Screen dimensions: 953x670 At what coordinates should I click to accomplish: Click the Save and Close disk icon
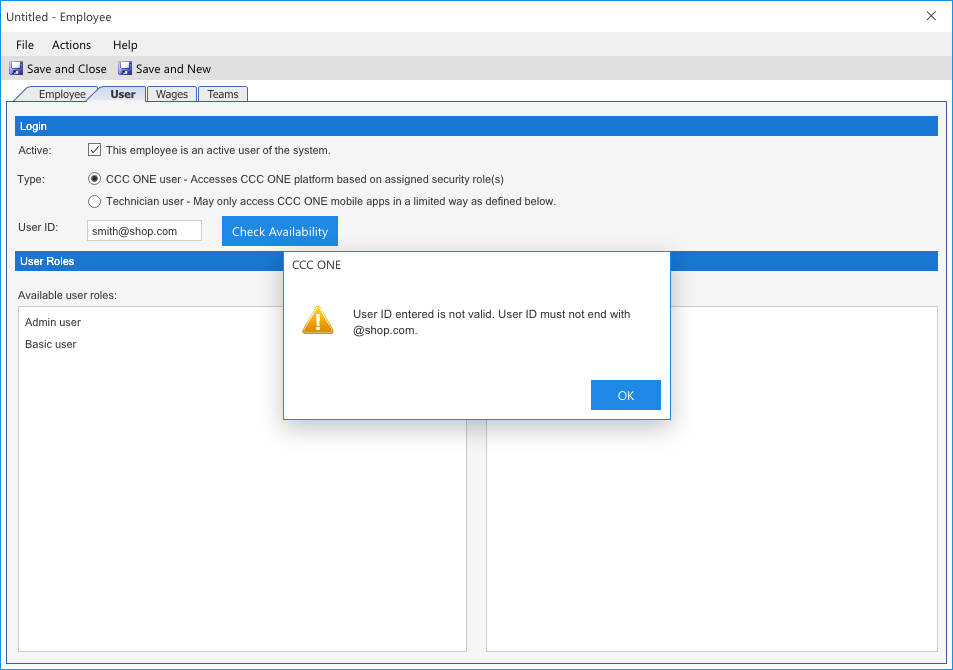coord(16,69)
